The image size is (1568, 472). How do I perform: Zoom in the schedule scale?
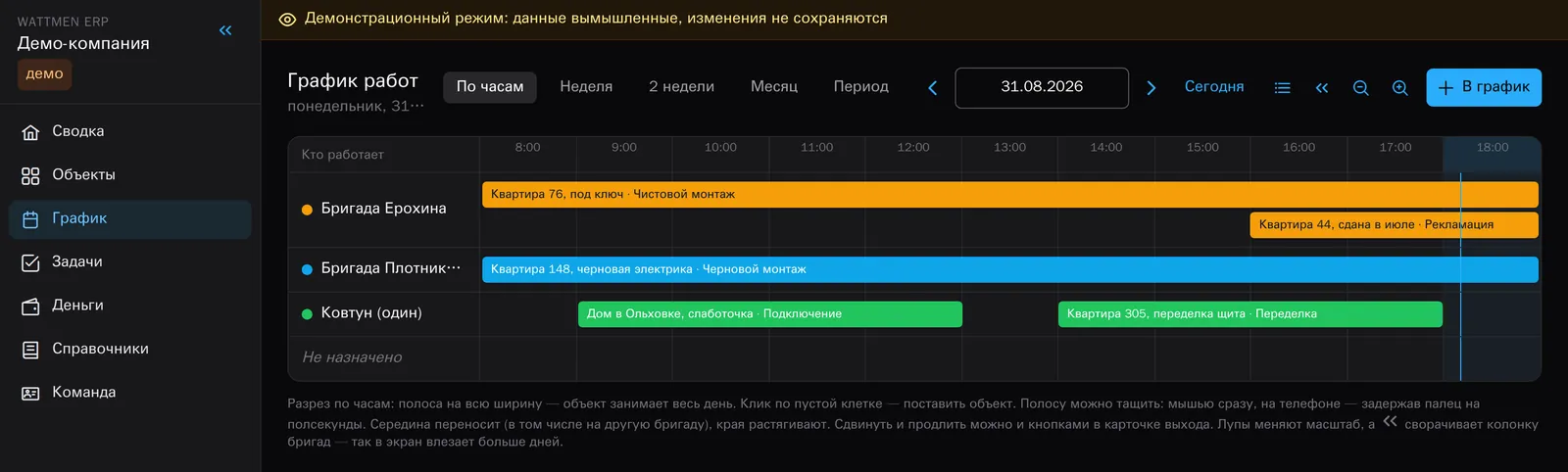[1400, 88]
